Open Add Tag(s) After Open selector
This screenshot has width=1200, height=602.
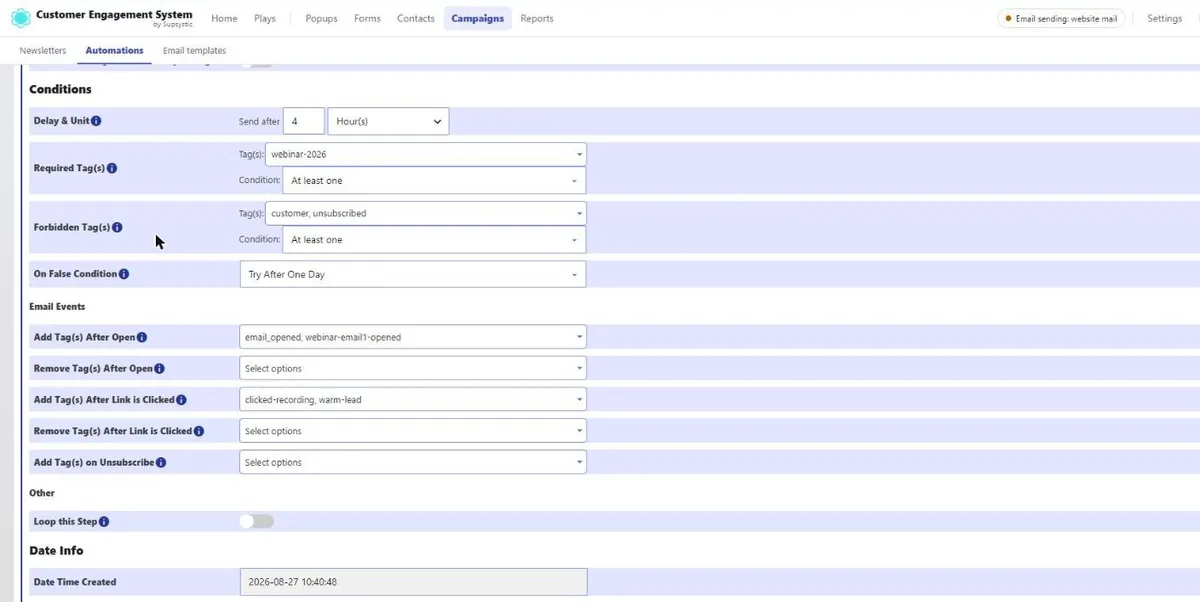point(413,337)
